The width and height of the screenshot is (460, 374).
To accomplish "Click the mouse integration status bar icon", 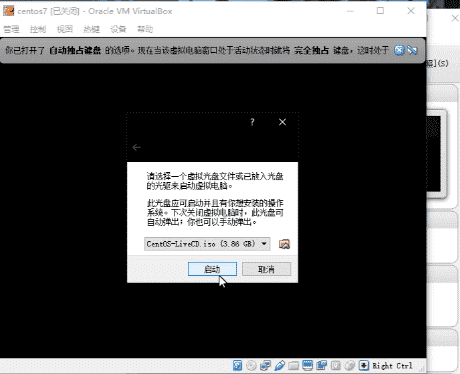I will pyautogui.click(x=349, y=366).
